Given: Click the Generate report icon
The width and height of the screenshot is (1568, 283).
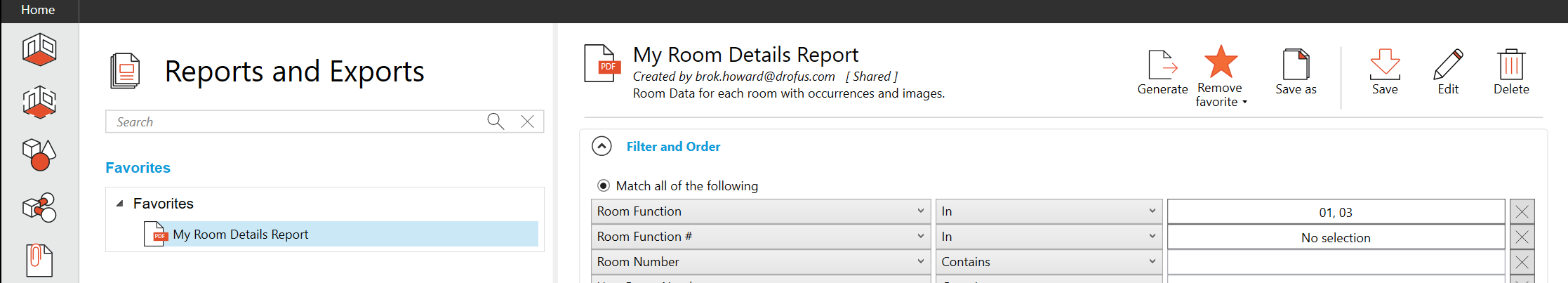Looking at the screenshot, I should 1162,65.
